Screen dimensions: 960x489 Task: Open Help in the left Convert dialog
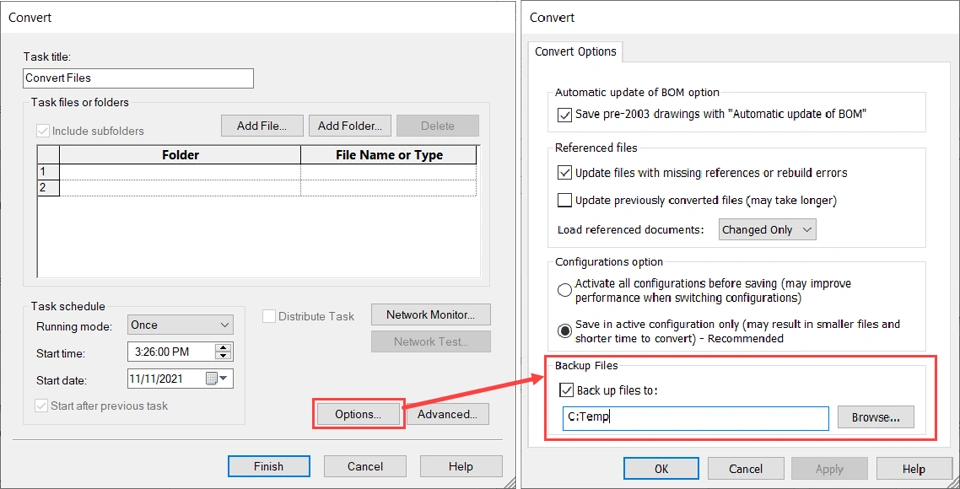pyautogui.click(x=461, y=466)
